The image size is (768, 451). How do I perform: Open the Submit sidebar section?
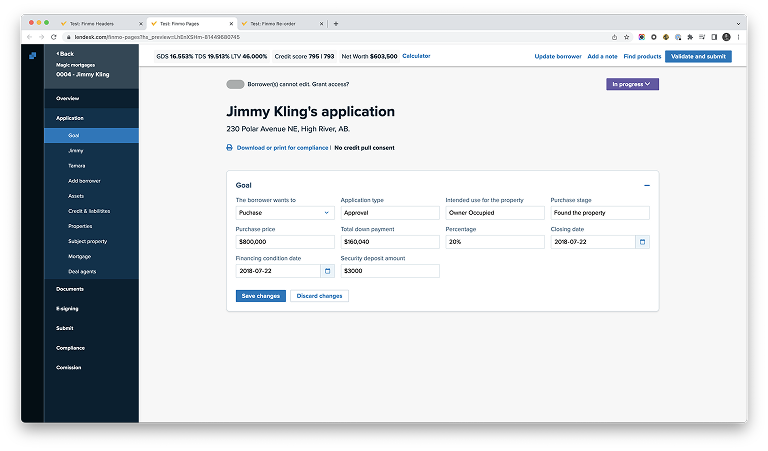92,329
